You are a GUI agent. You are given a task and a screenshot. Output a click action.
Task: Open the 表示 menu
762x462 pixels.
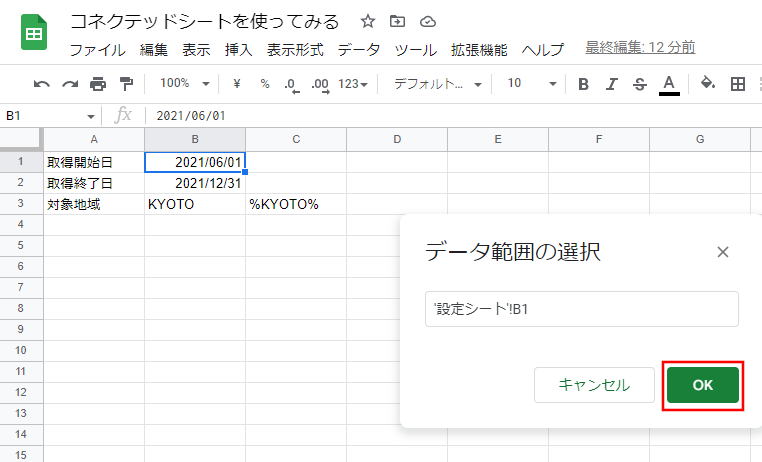coord(196,50)
